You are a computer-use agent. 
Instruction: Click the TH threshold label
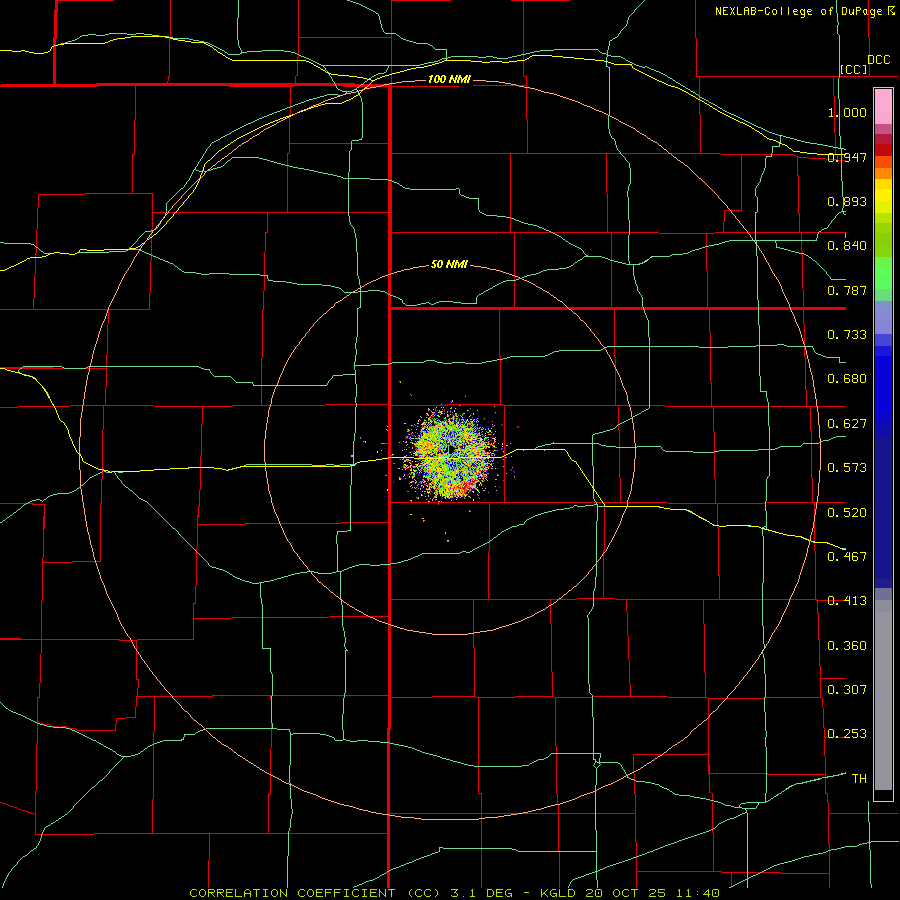pyautogui.click(x=859, y=779)
